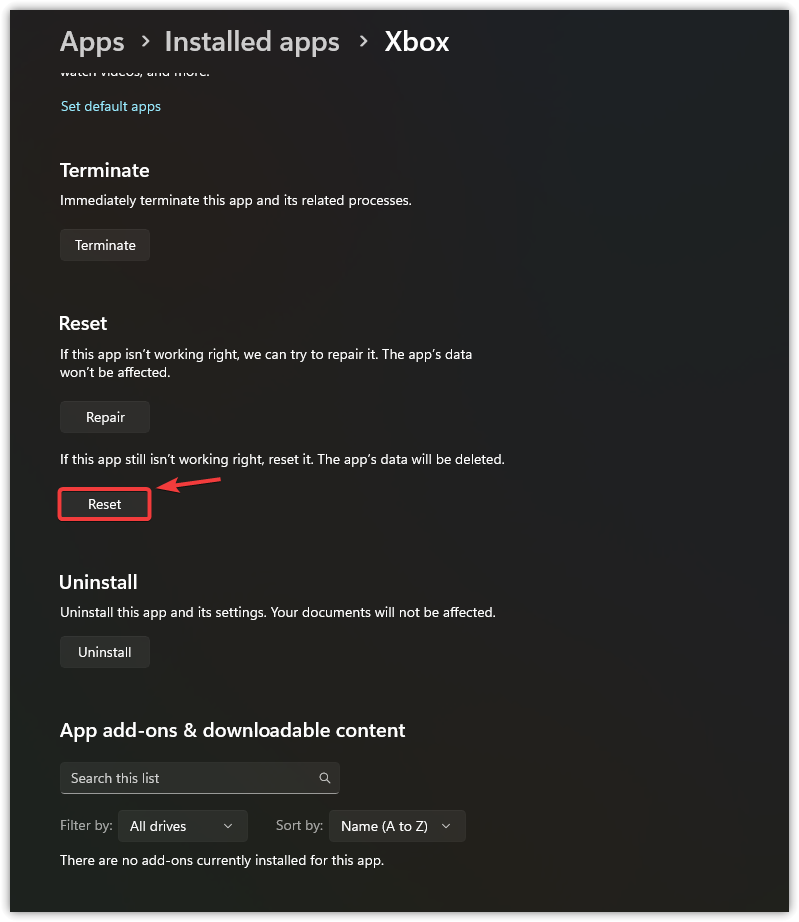Select the Xbox breadcrumb title
This screenshot has height=922, width=799.
pyautogui.click(x=417, y=42)
